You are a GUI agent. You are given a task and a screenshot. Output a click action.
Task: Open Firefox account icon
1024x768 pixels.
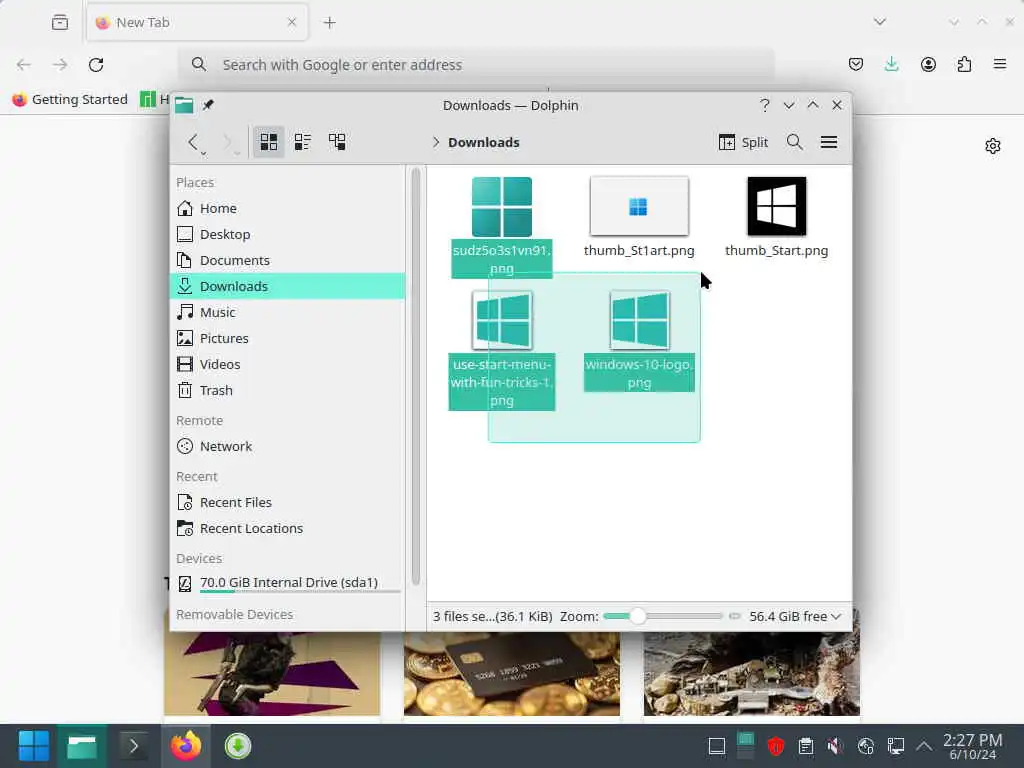coord(928,64)
